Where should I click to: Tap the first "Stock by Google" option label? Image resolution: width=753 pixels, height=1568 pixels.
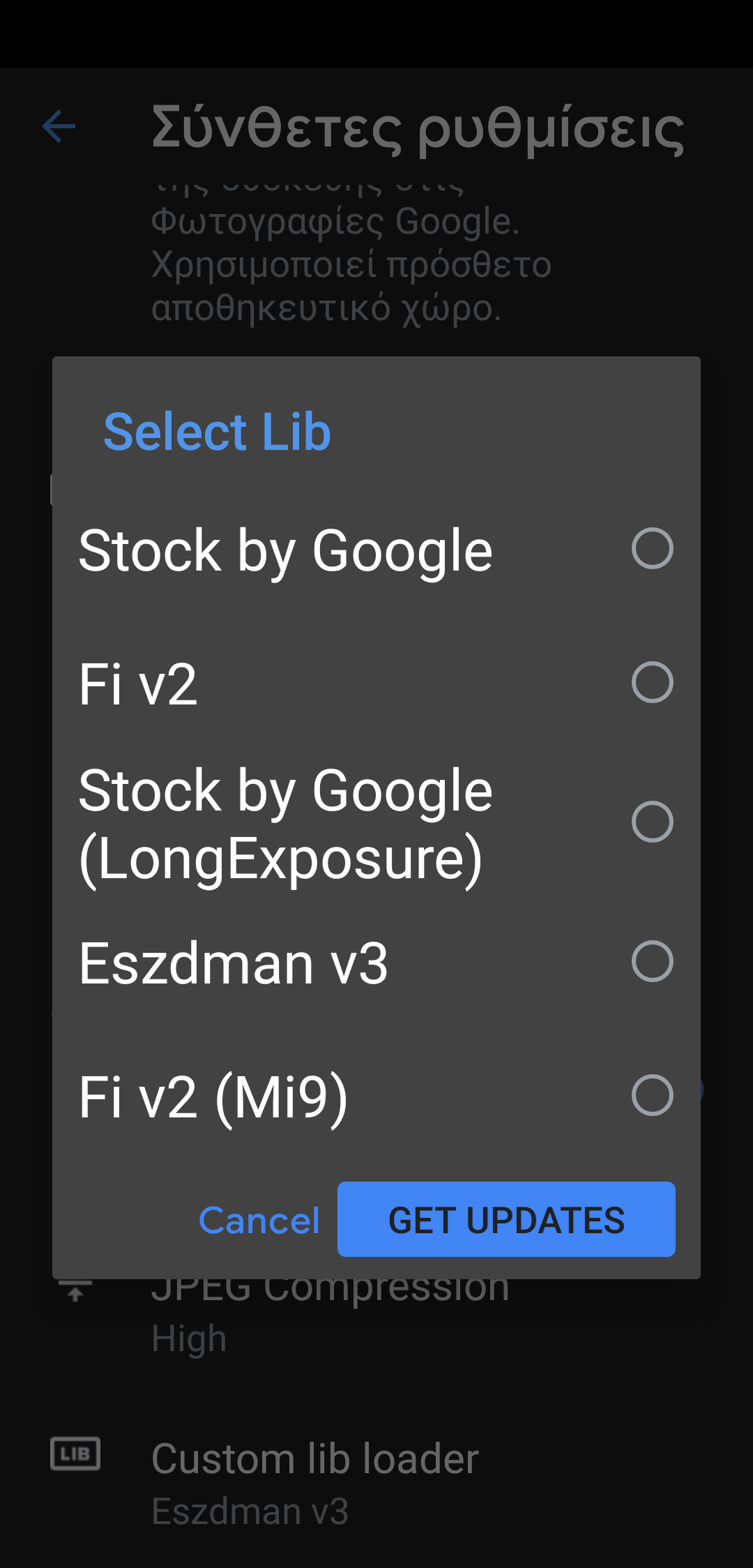286,551
